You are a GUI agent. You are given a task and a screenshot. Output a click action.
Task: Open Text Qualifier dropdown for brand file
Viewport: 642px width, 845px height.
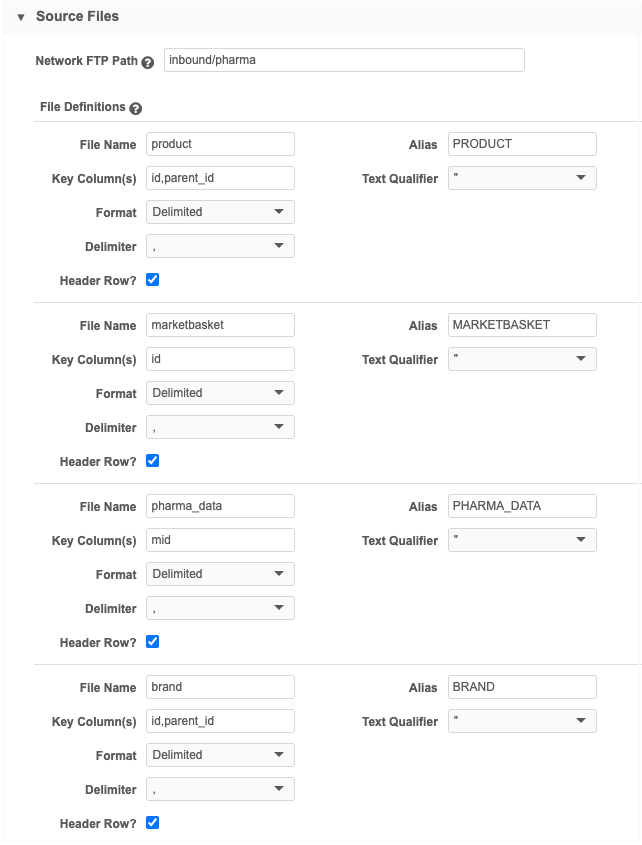point(522,721)
